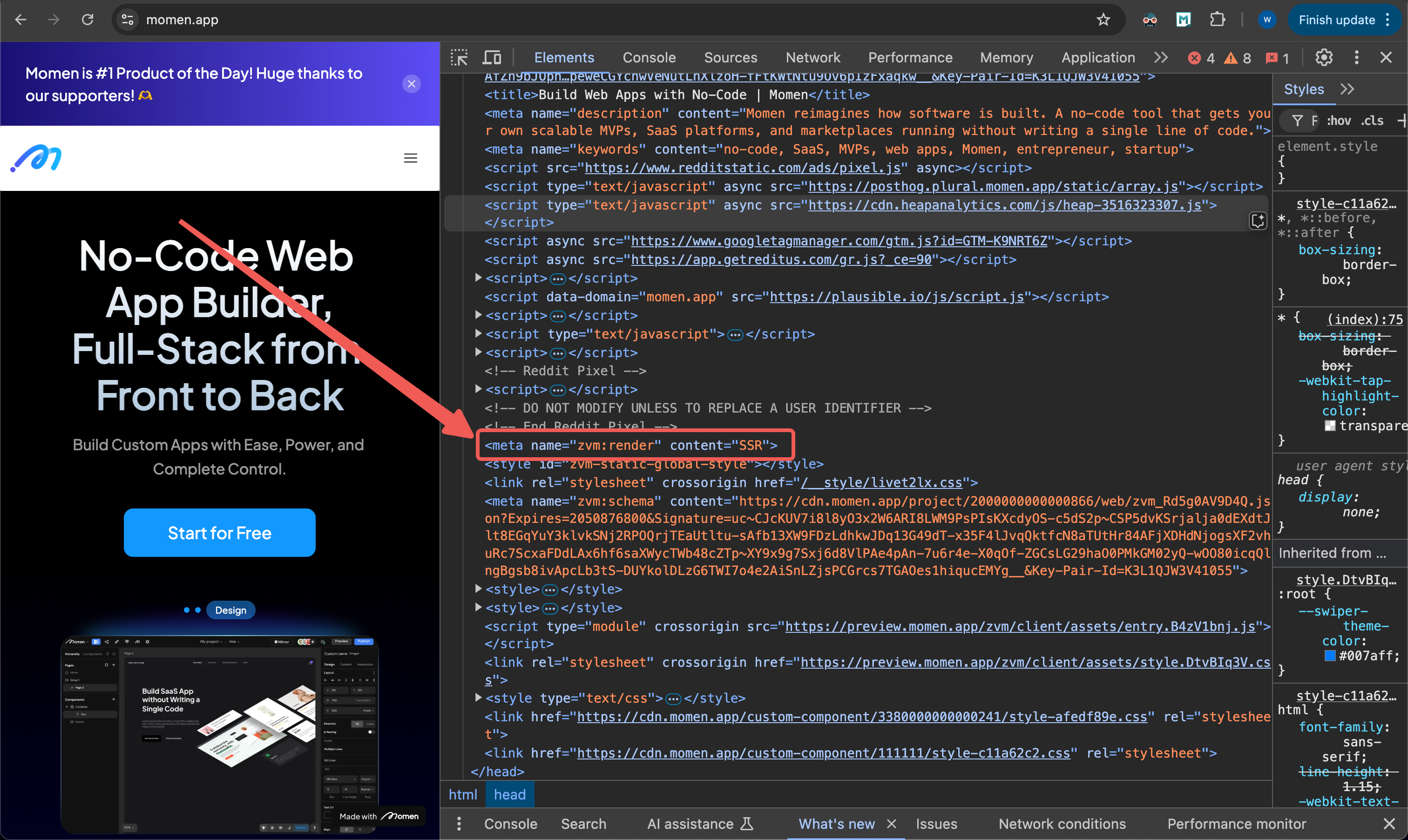Open the Application tab
Image resolution: width=1408 pixels, height=840 pixels.
[x=1098, y=57]
